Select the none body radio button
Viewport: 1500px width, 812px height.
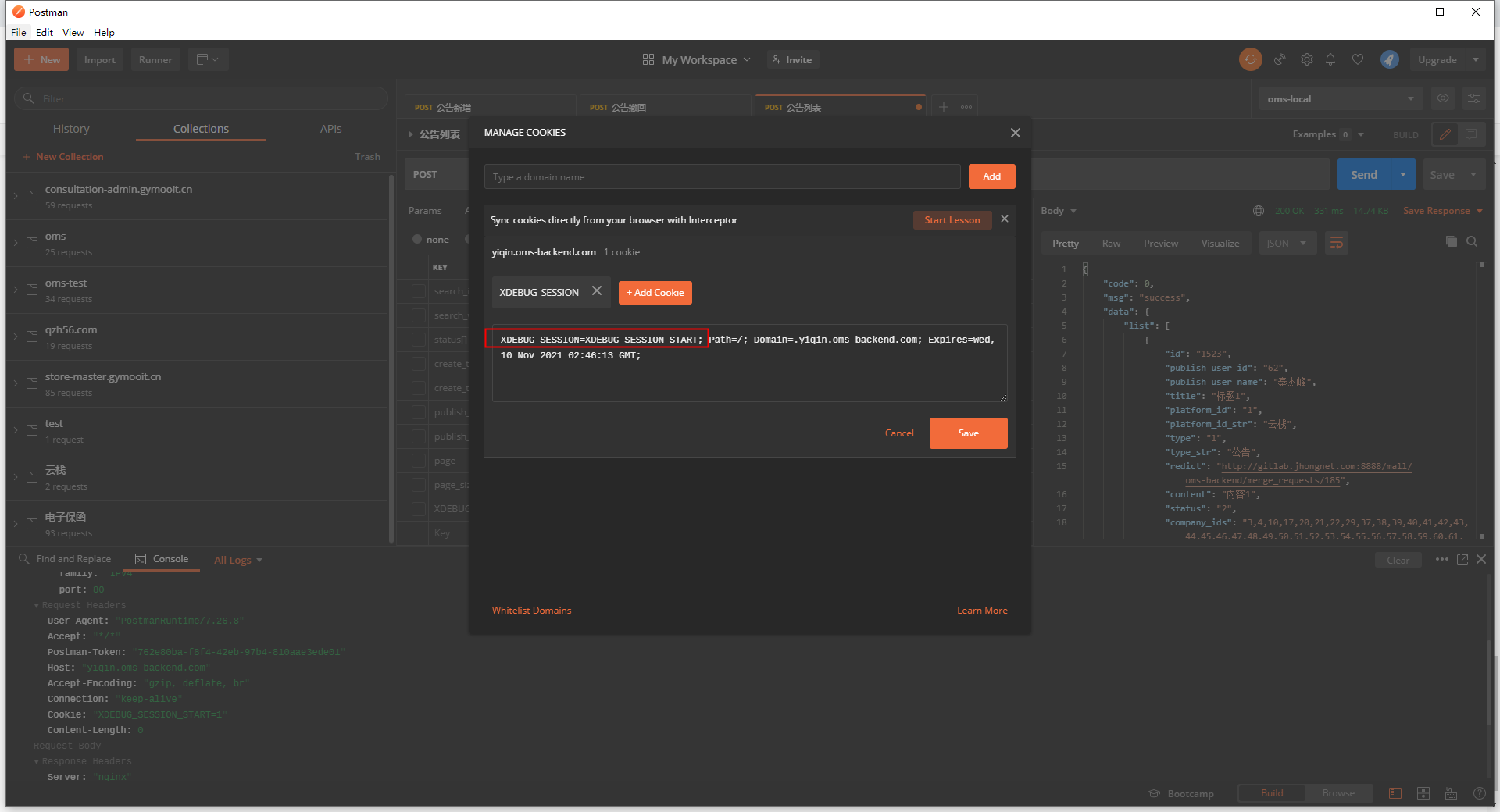(x=417, y=240)
